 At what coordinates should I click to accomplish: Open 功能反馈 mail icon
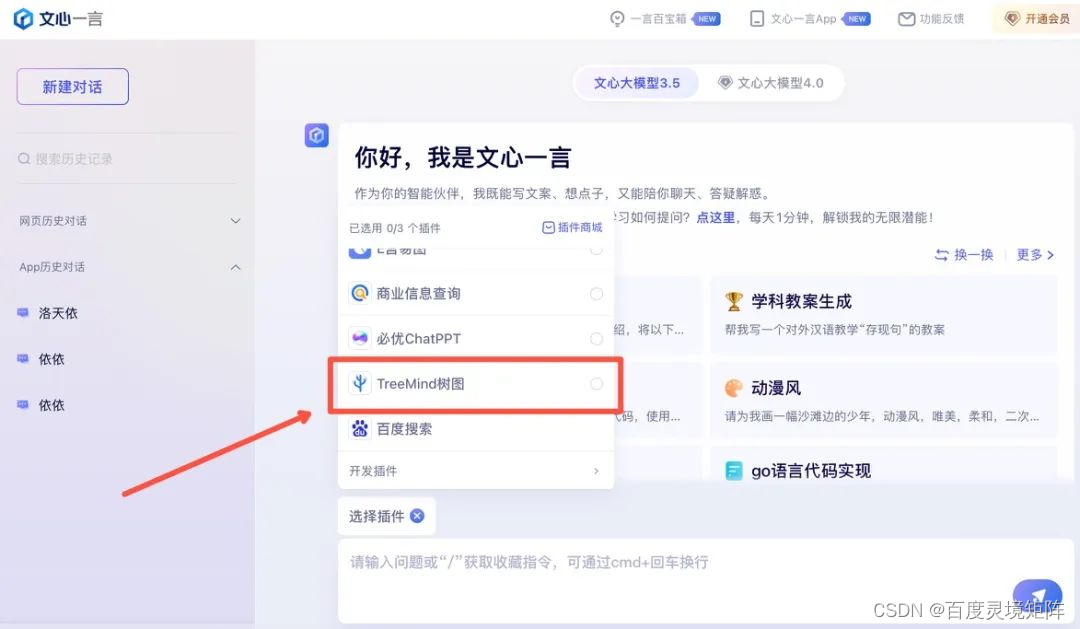[x=906, y=19]
